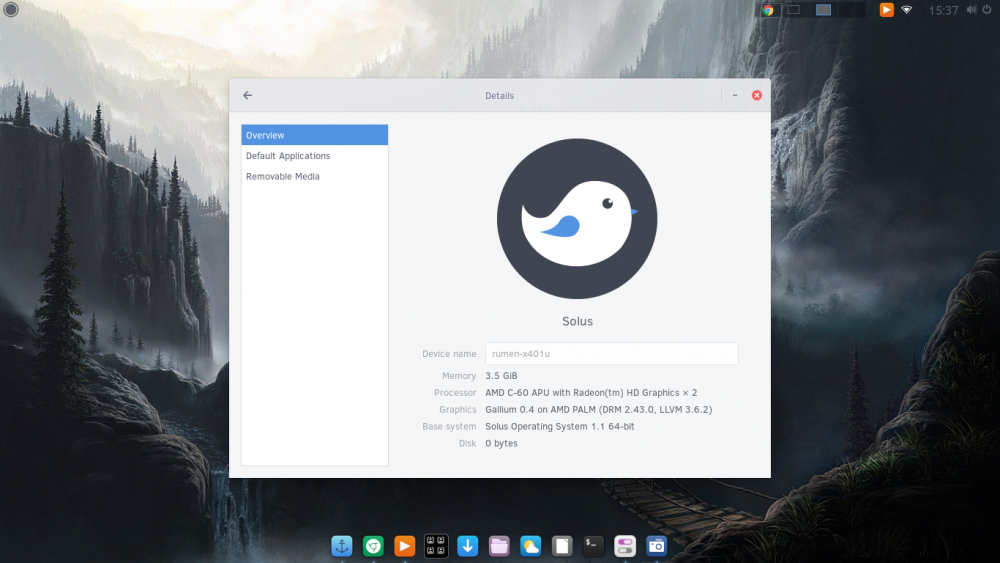Click Chrome icon in top panel
Viewport: 1000px width, 563px height.
(768, 10)
